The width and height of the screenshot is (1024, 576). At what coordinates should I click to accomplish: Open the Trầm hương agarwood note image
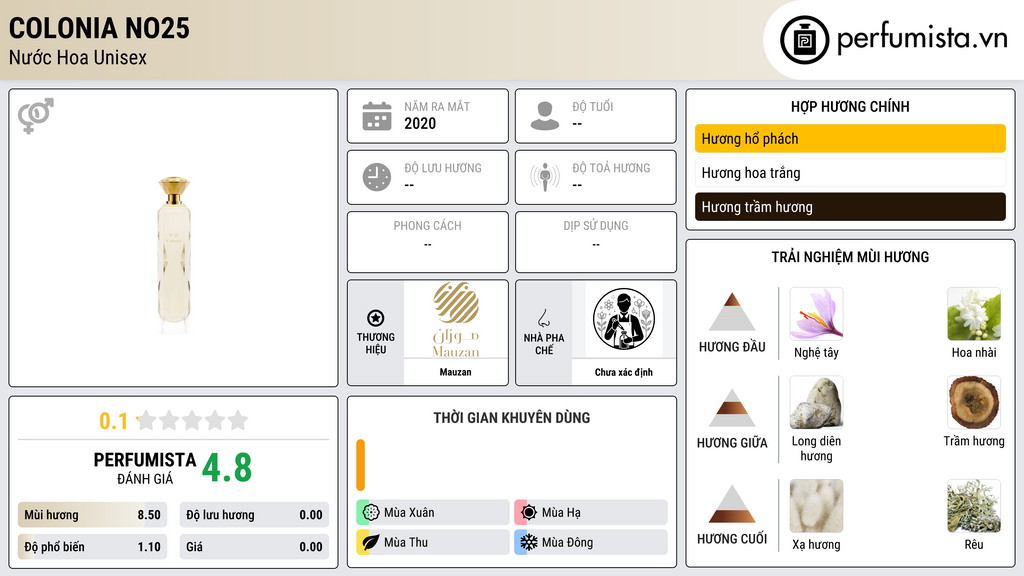974,403
